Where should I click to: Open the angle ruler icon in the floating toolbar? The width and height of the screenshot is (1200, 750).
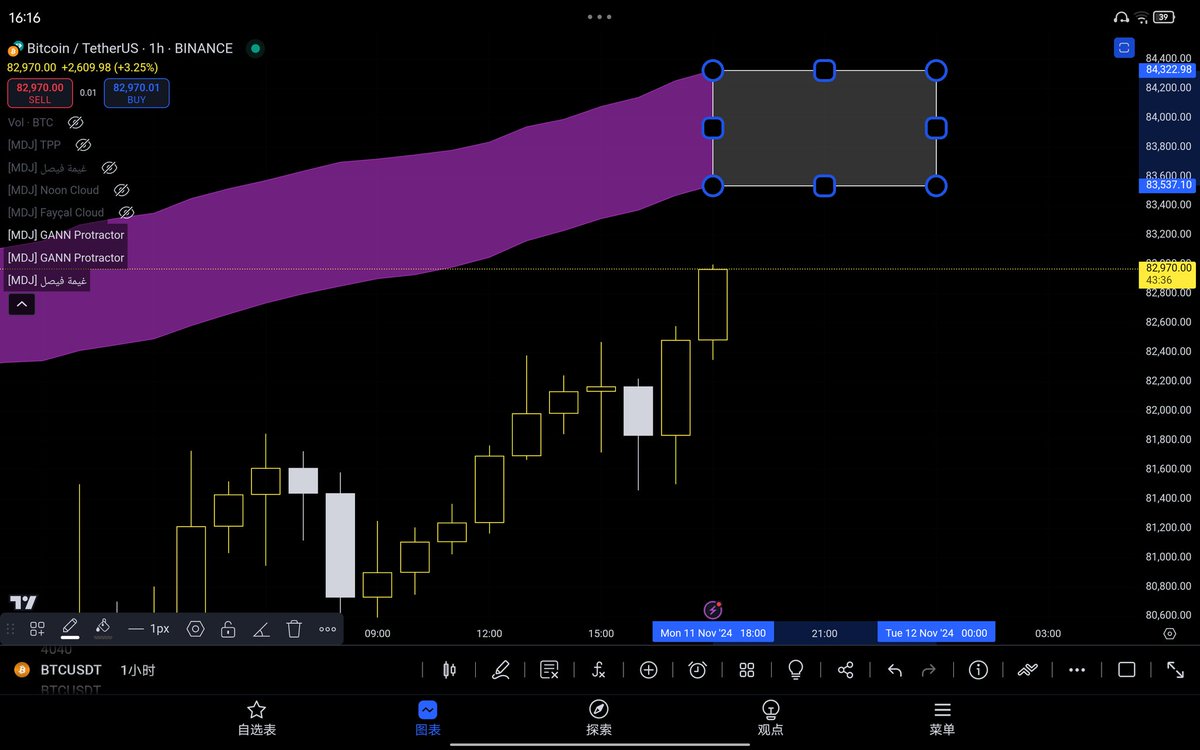pyautogui.click(x=260, y=629)
